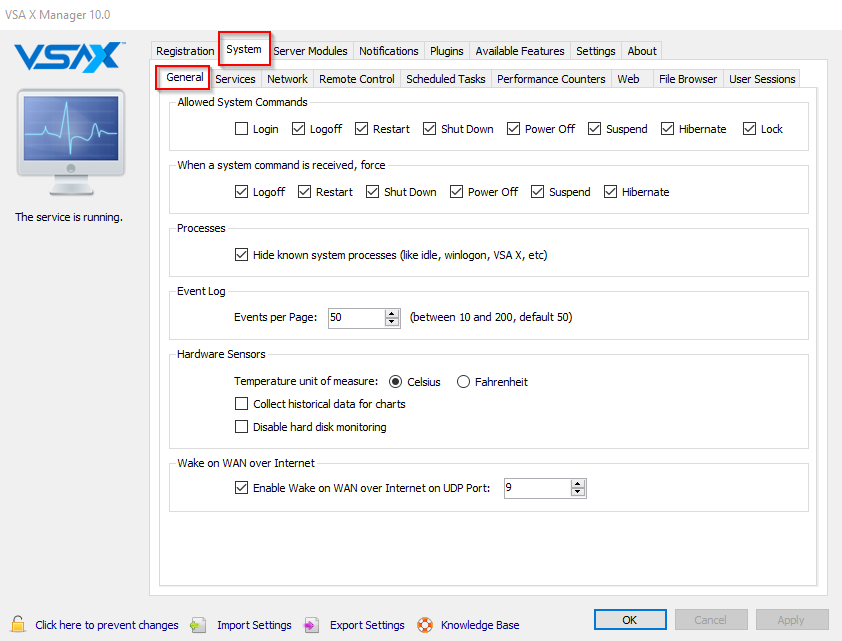Toggle force Shut Down checkbox

(373, 192)
